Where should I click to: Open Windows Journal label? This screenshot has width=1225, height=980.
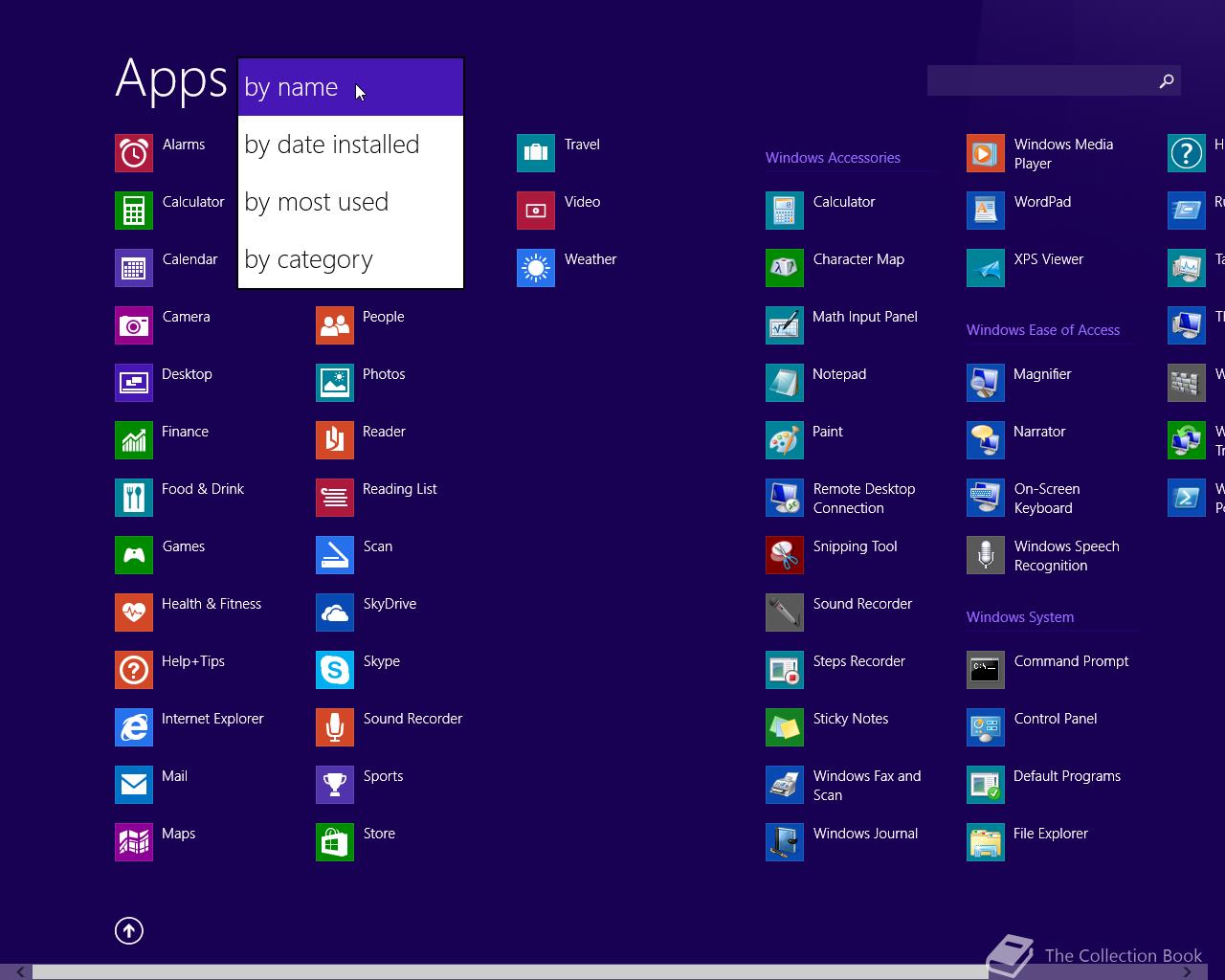coord(865,834)
